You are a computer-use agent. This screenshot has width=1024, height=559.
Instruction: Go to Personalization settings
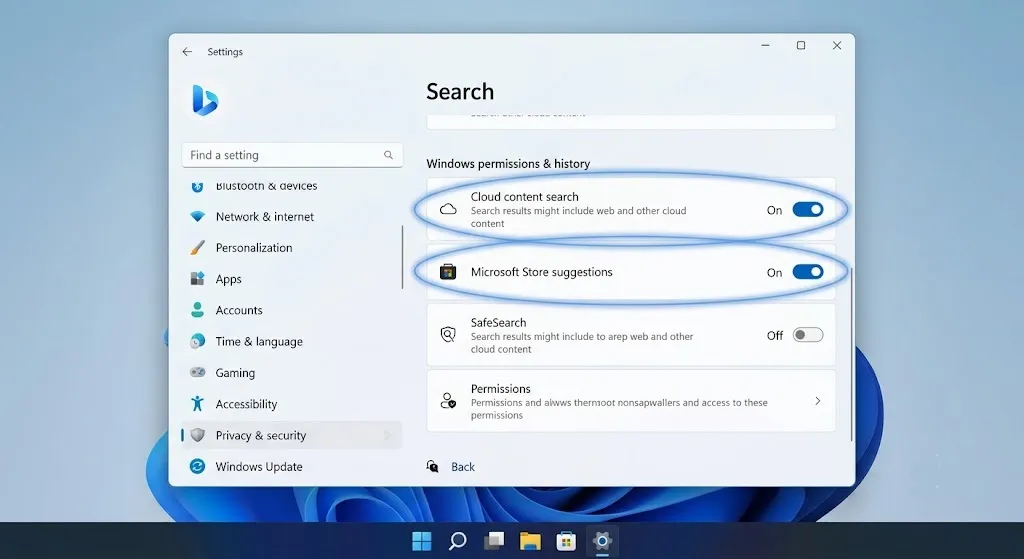292,248
